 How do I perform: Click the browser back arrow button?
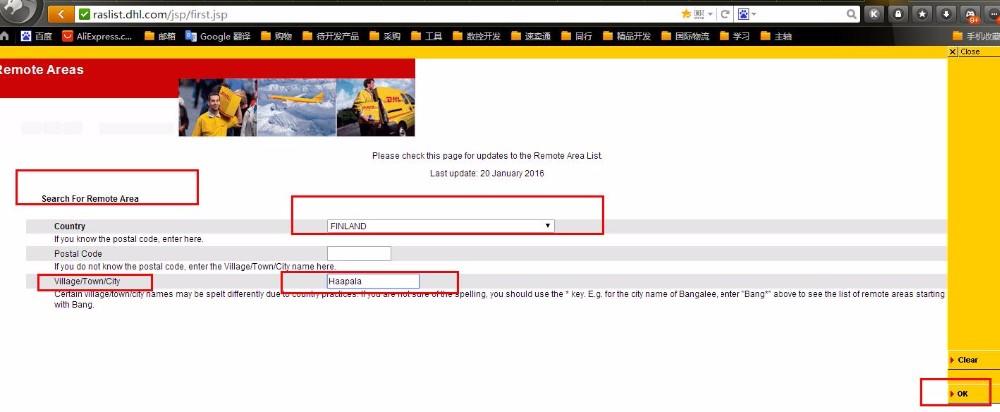click(x=61, y=14)
